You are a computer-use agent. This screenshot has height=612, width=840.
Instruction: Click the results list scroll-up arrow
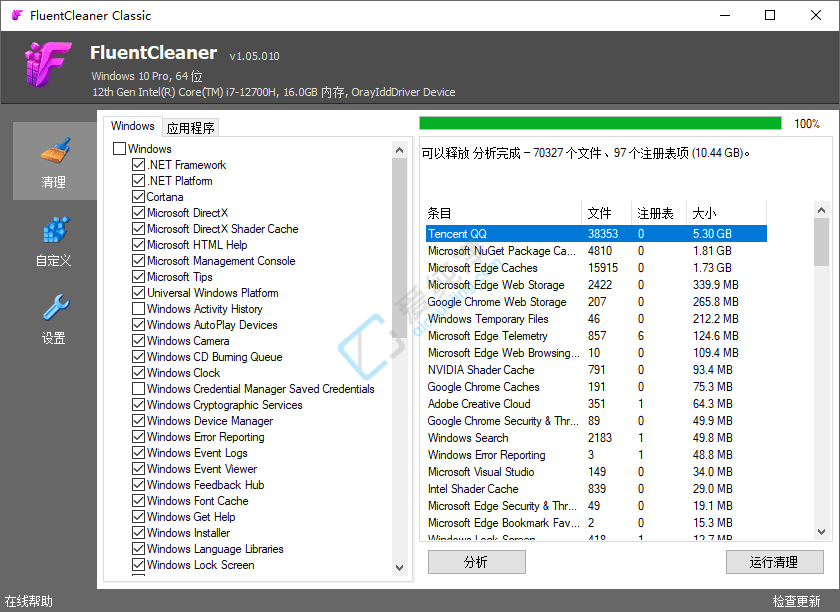[821, 211]
